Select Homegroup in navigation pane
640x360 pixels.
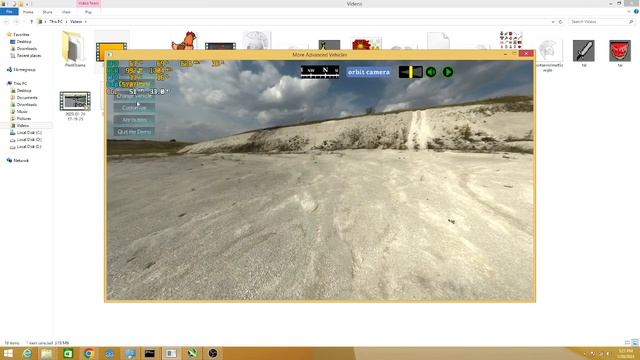pos(24,70)
